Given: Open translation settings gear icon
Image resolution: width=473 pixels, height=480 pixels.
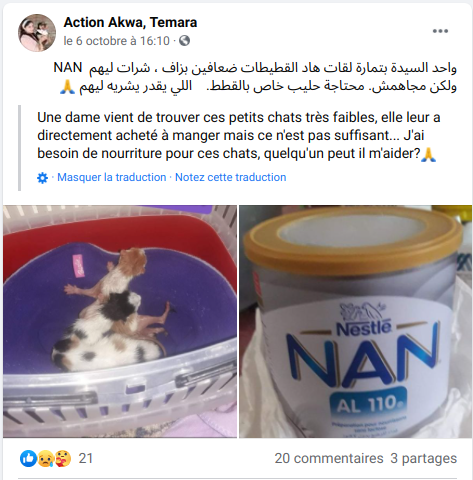Looking at the screenshot, I should click(x=42, y=178).
